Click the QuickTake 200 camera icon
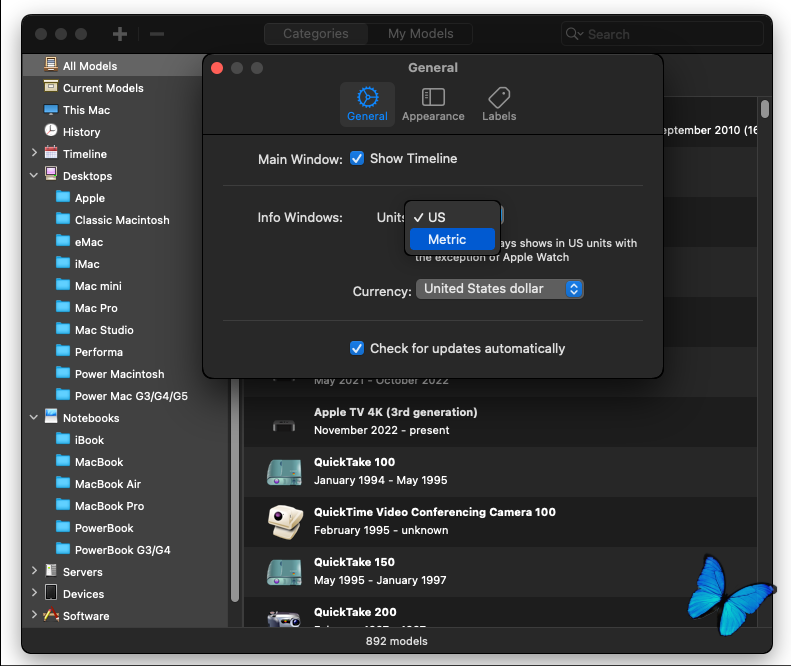 coord(284,619)
